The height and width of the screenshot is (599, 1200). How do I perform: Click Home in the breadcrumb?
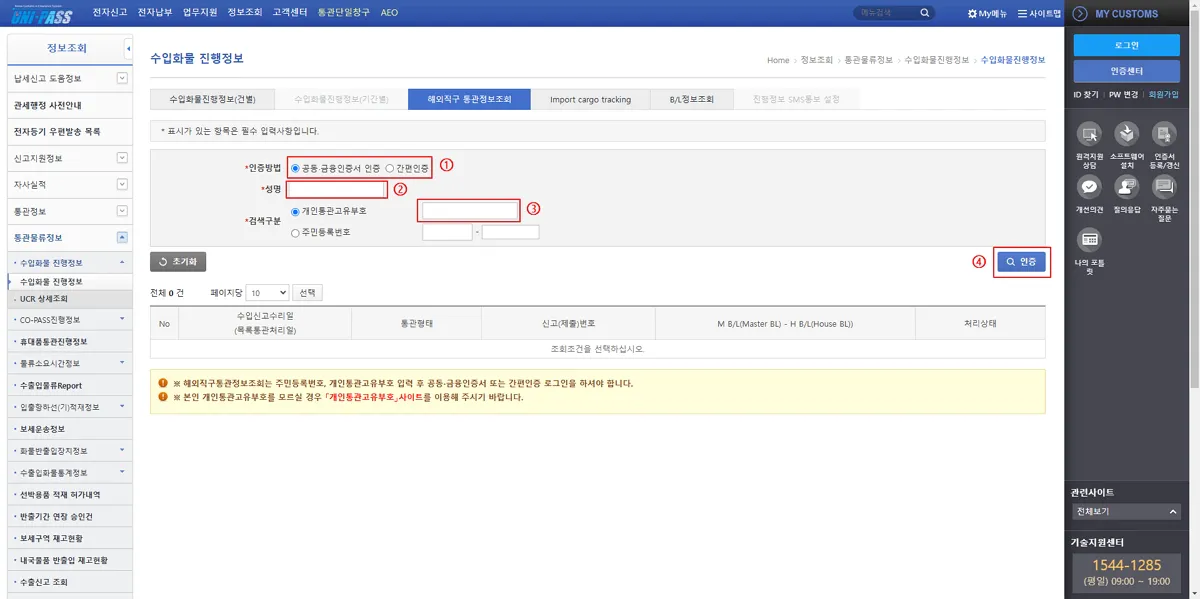coord(778,60)
